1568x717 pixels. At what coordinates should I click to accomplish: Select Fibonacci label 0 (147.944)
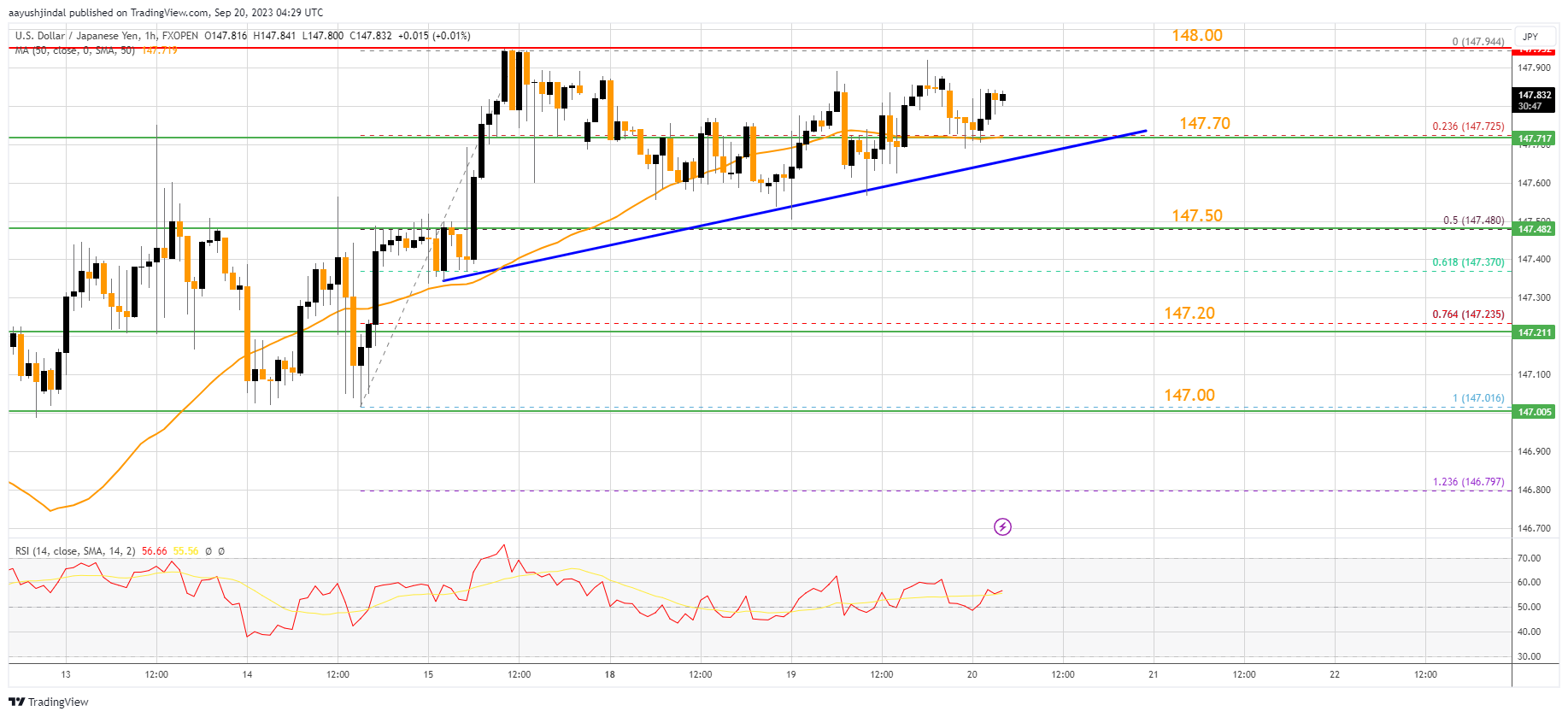click(1478, 42)
